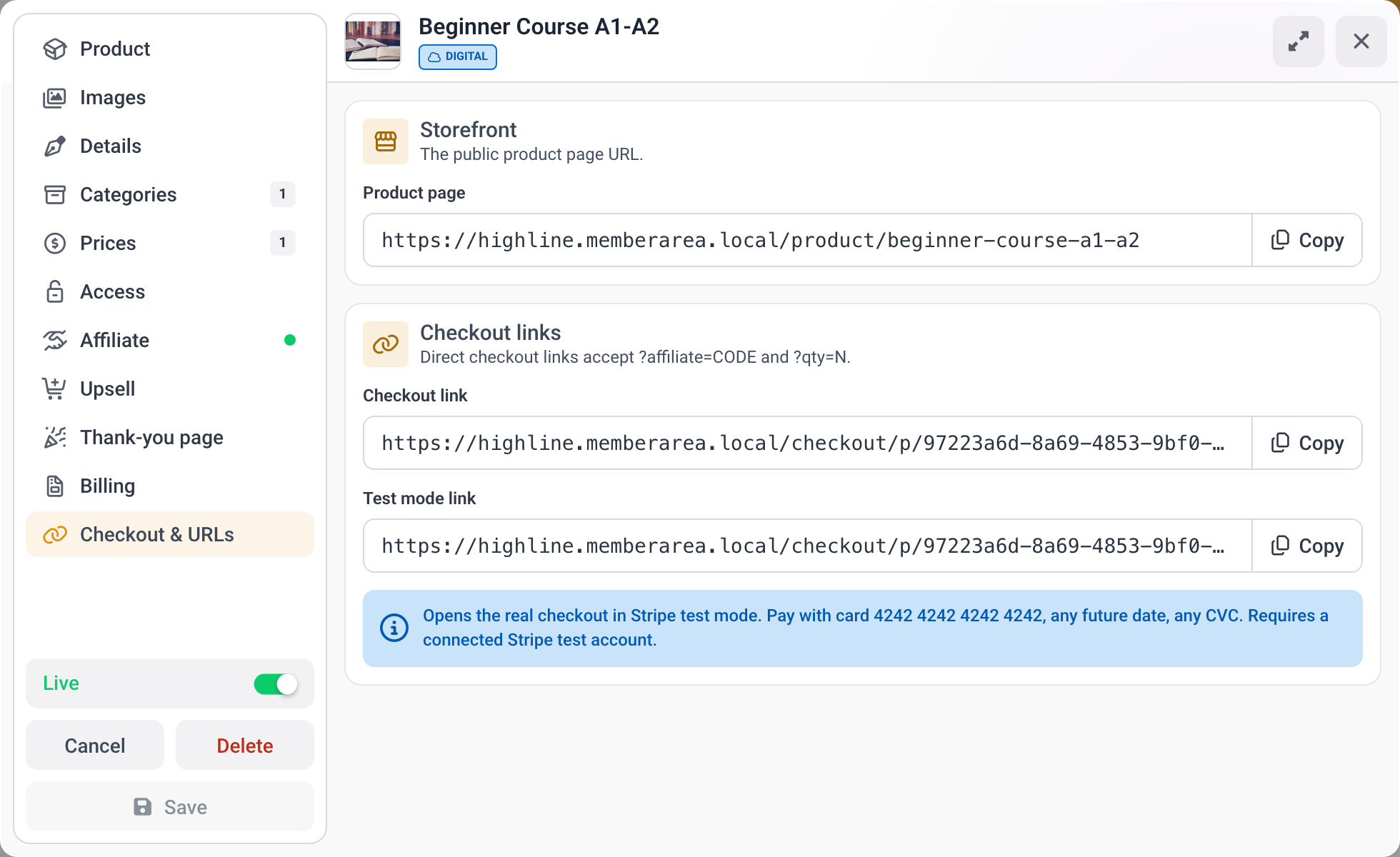The width and height of the screenshot is (1400, 857).
Task: Click the copy icon in Test mode row
Action: 1280,546
